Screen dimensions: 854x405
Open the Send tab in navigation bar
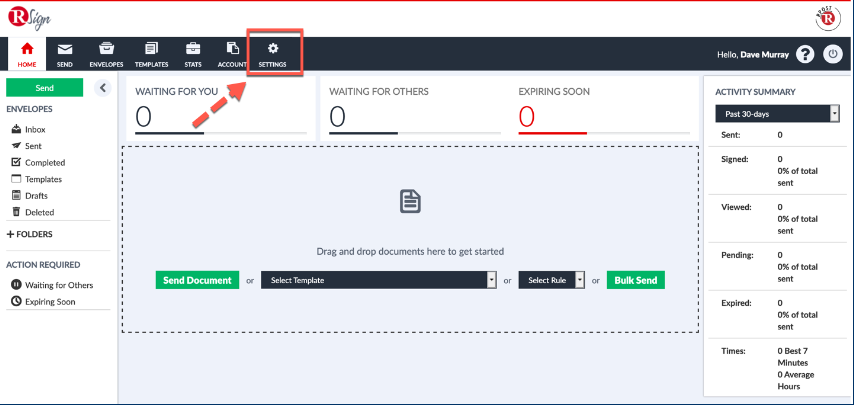click(65, 54)
